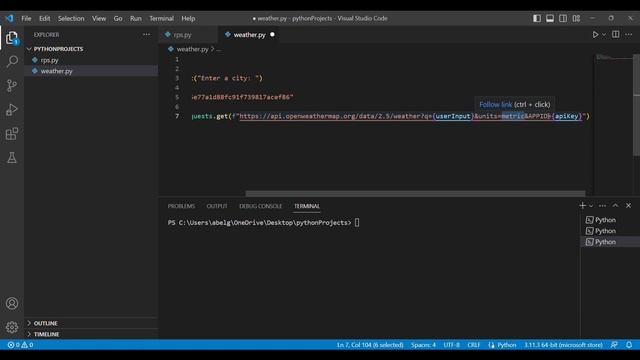Click the editor horizontal scrollbar

[415, 193]
